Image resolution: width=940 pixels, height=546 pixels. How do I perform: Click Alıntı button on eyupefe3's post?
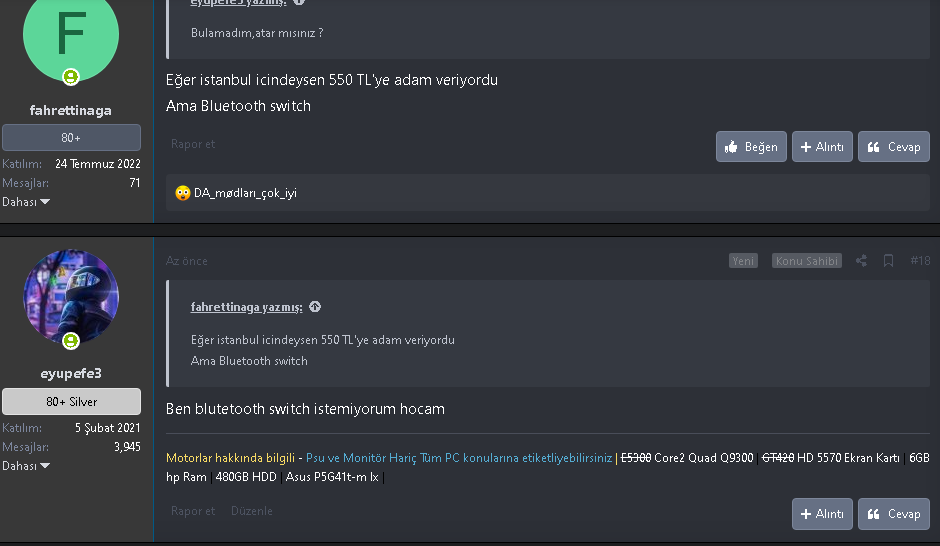pyautogui.click(x=822, y=514)
